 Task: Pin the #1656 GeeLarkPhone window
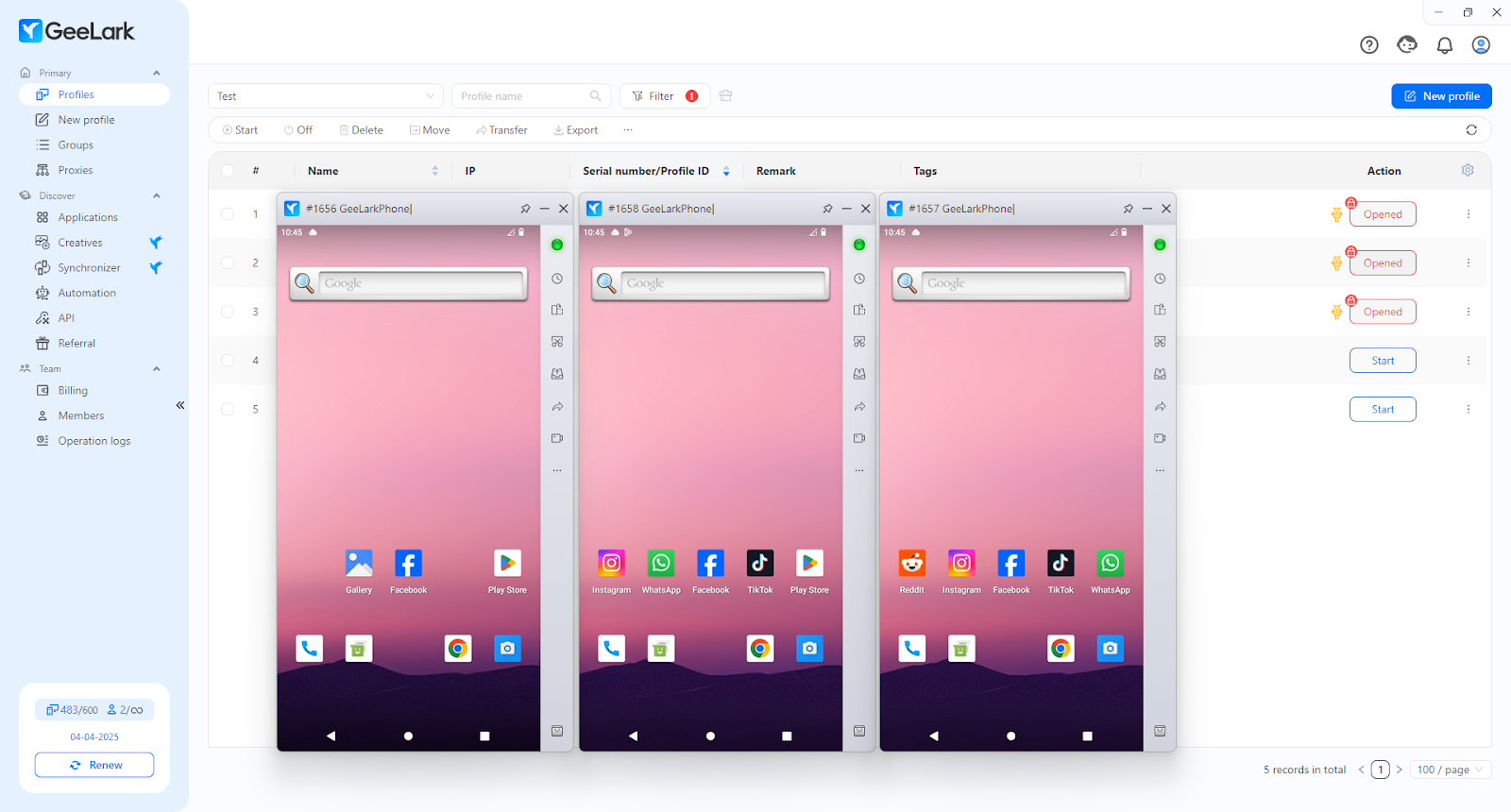[525, 209]
